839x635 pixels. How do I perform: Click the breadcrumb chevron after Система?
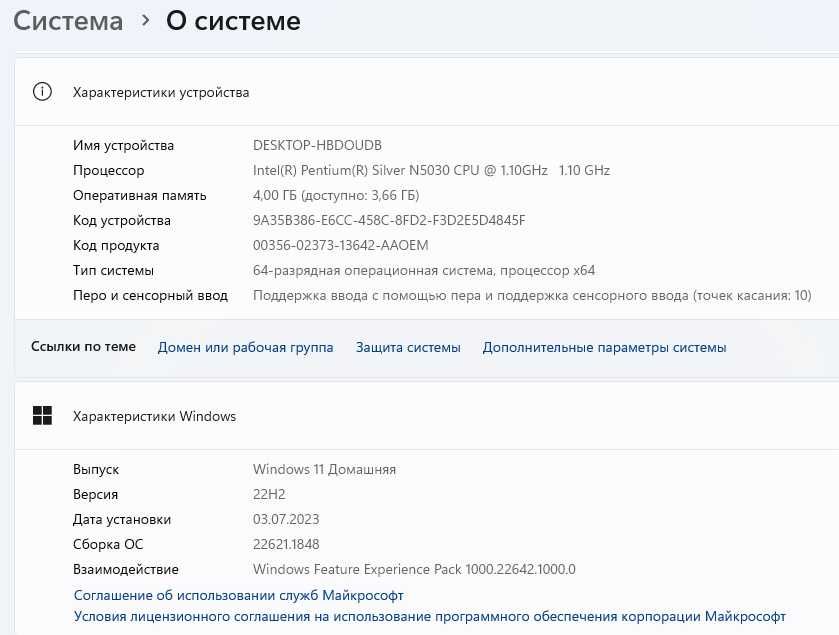(145, 21)
